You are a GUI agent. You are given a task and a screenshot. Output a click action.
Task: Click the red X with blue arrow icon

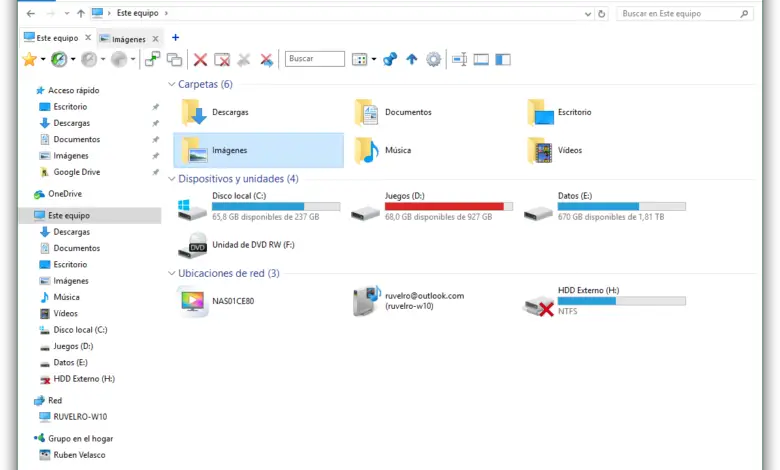pyautogui.click(x=267, y=60)
